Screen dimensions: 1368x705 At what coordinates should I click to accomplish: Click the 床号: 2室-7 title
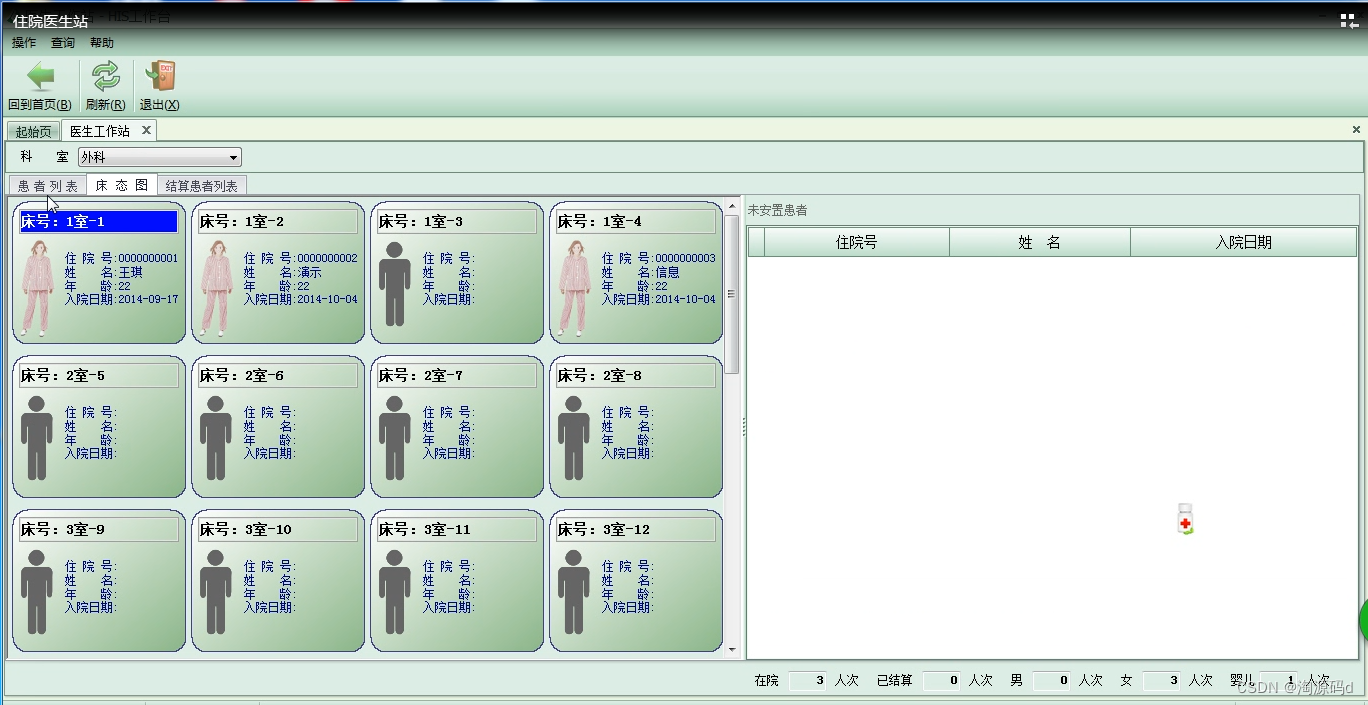[456, 375]
